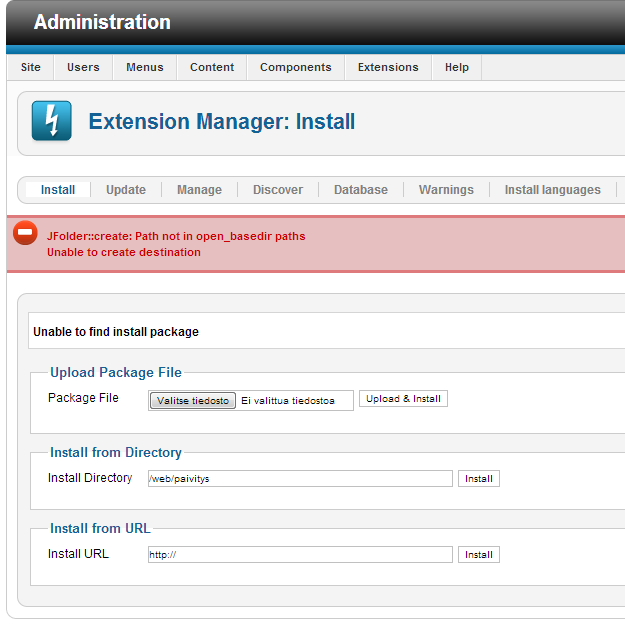Switch to the Update tab

126,190
